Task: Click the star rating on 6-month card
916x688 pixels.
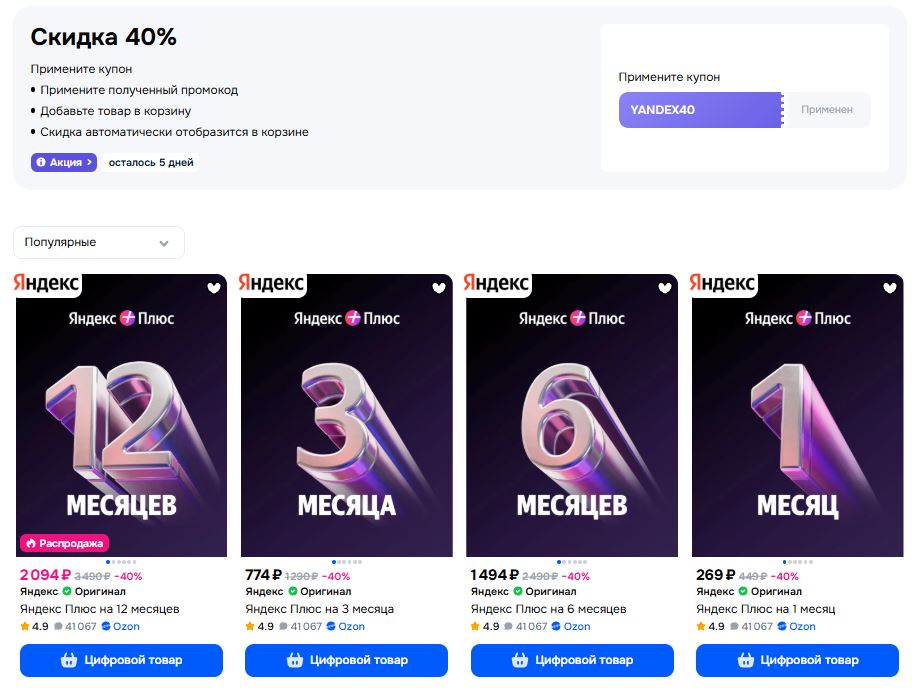Action: pyautogui.click(x=476, y=627)
